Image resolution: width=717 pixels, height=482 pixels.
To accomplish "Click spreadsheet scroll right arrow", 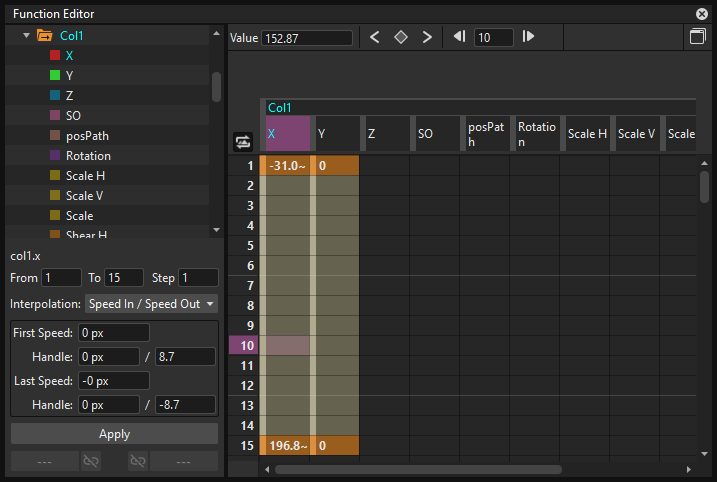I will (x=689, y=469).
